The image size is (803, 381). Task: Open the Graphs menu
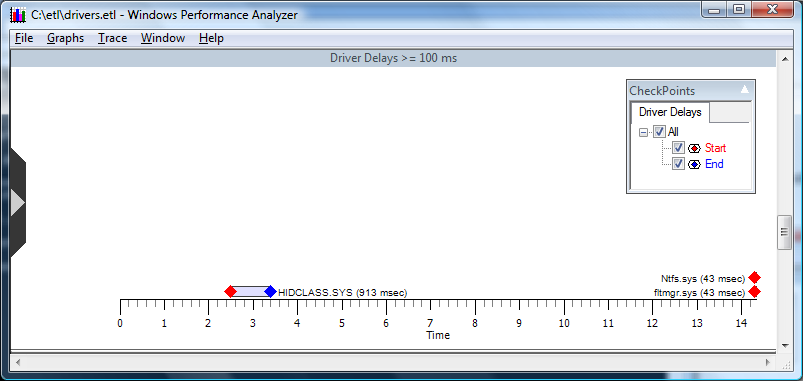(65, 38)
